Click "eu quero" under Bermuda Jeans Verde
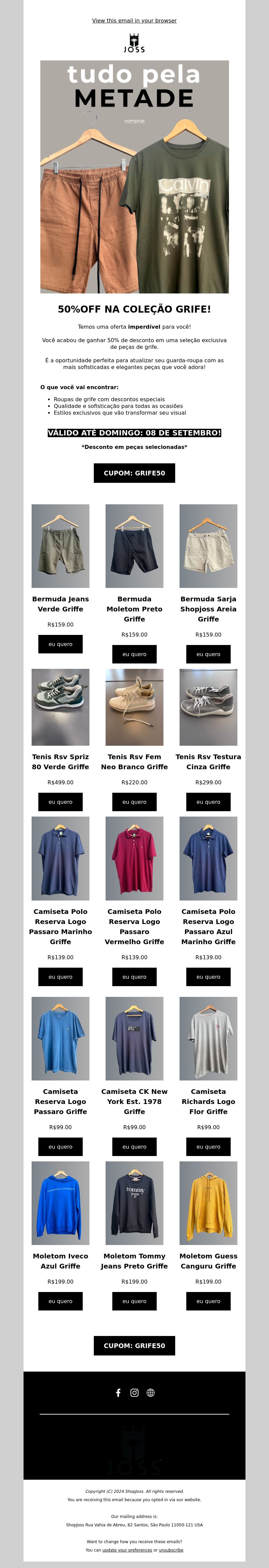269x1568 pixels. [61, 644]
